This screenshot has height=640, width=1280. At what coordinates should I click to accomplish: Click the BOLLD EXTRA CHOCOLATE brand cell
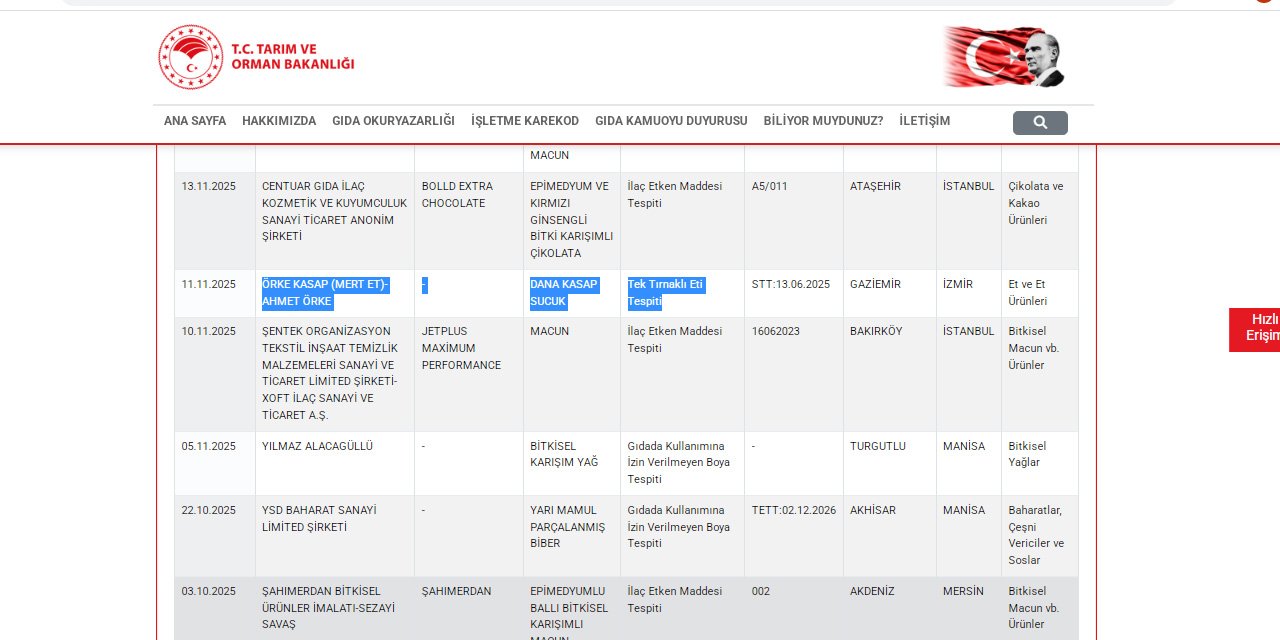coord(457,195)
